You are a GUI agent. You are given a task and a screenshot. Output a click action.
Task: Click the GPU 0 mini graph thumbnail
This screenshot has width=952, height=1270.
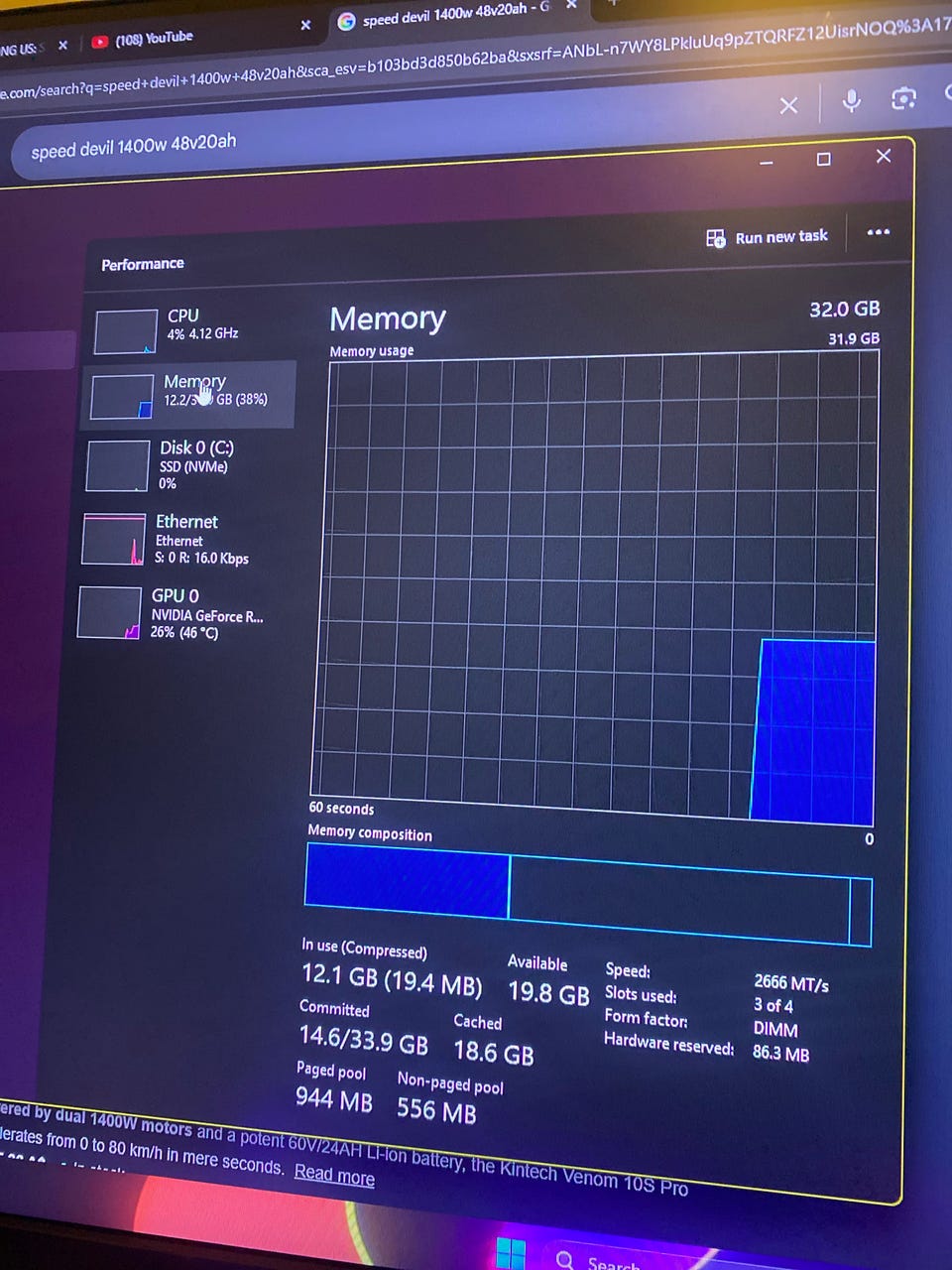coord(108,613)
